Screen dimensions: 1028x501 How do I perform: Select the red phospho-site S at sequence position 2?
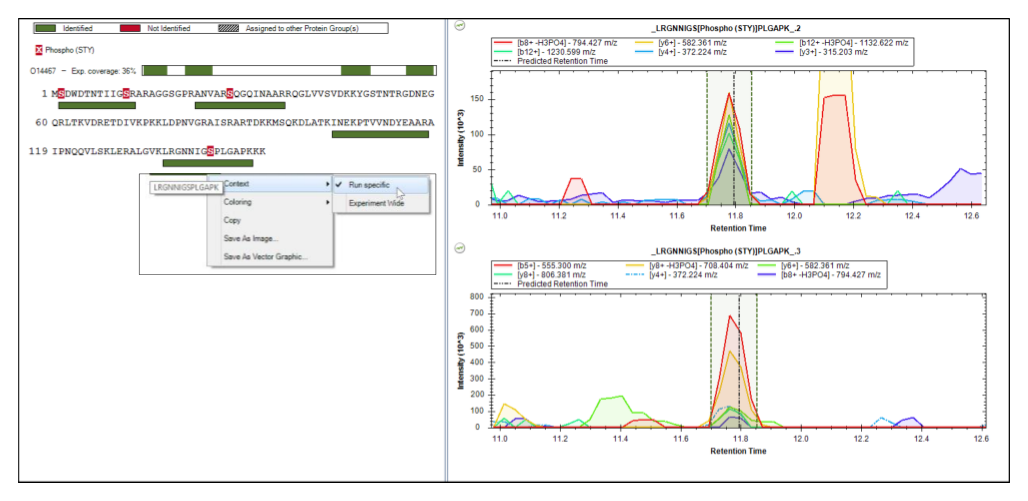(61, 94)
